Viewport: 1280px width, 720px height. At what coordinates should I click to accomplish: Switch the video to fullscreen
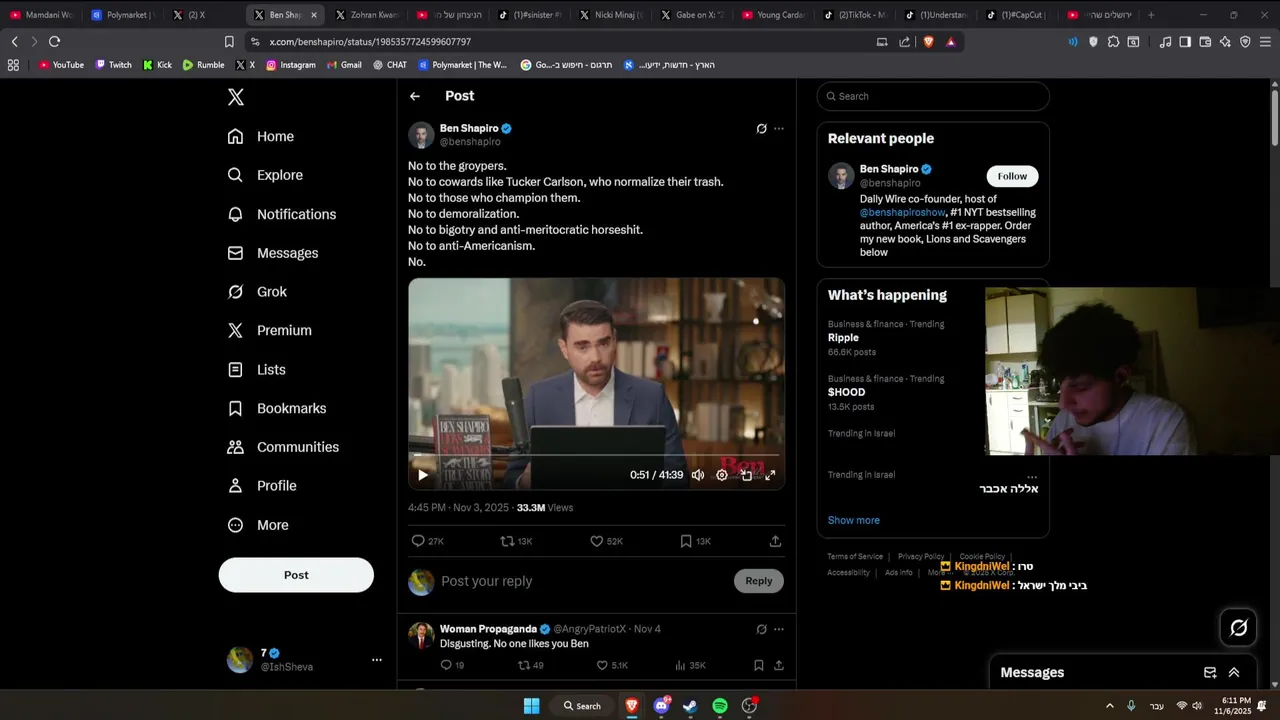pyautogui.click(x=770, y=475)
